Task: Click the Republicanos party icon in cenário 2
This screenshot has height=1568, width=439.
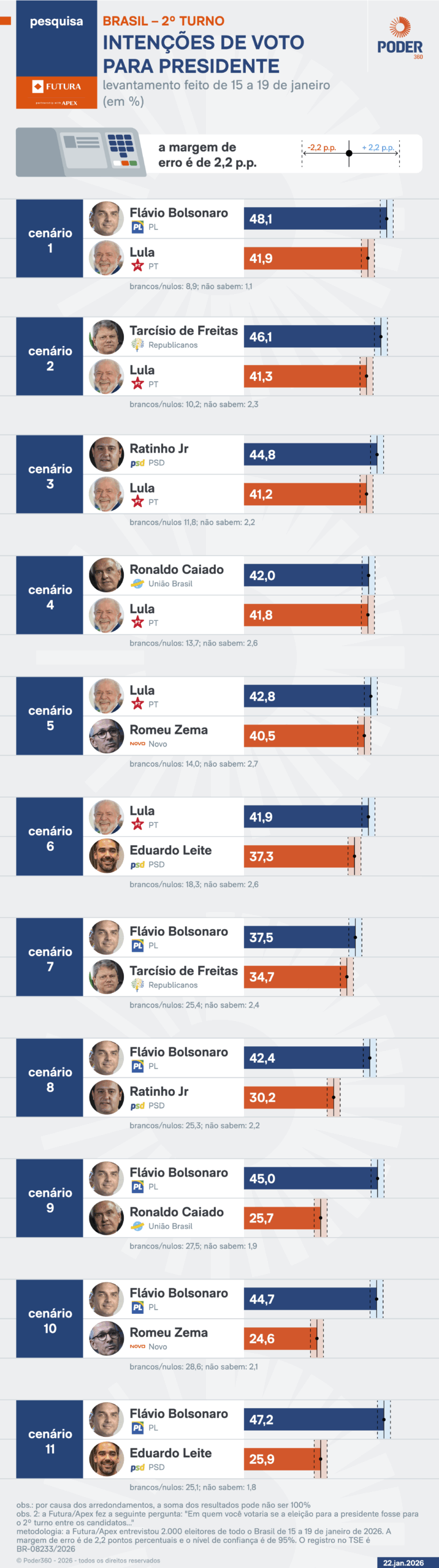Action: pyautogui.click(x=138, y=345)
